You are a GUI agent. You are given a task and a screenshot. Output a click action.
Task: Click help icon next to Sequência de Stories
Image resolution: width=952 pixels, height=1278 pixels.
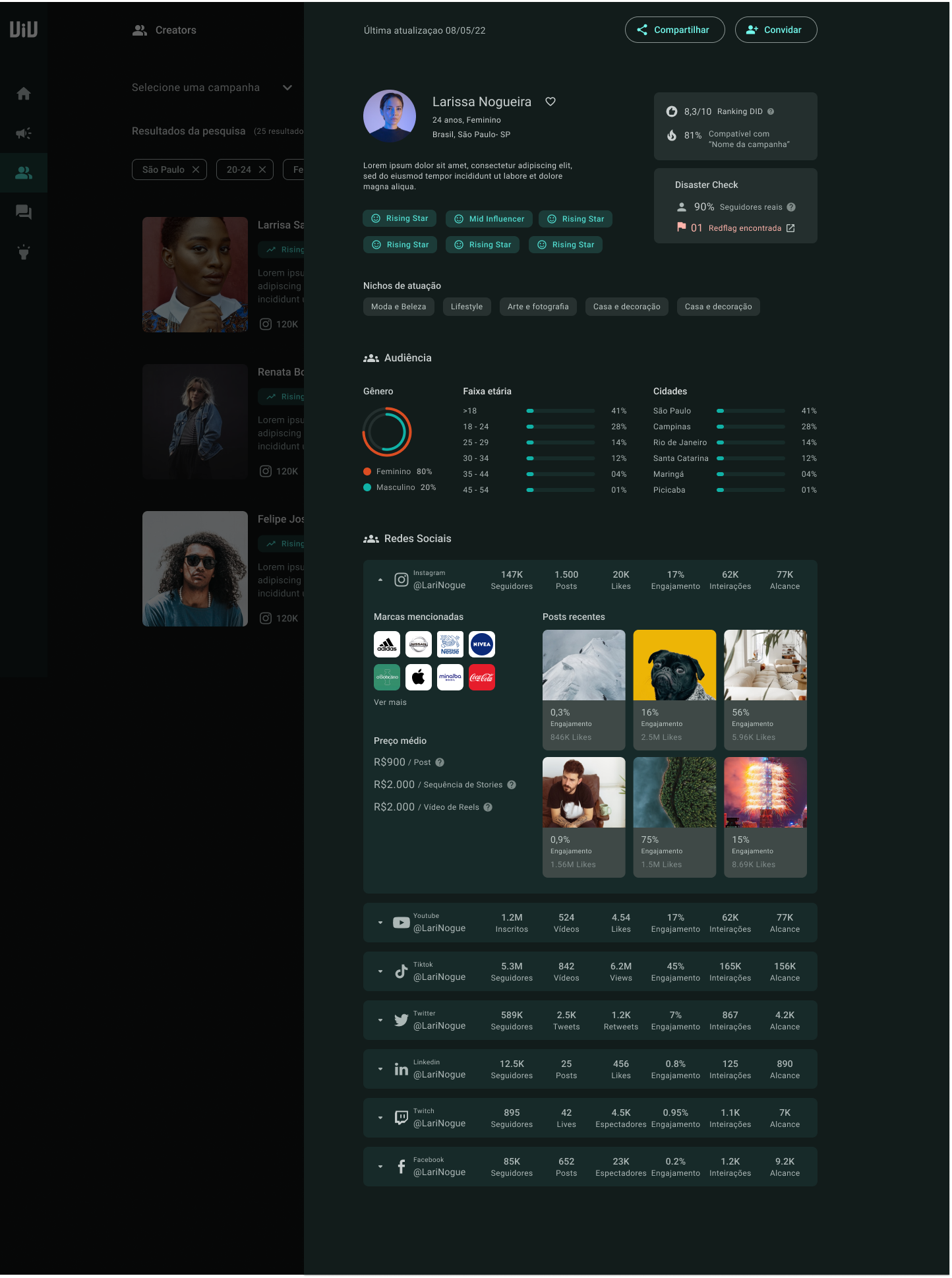pyautogui.click(x=512, y=785)
